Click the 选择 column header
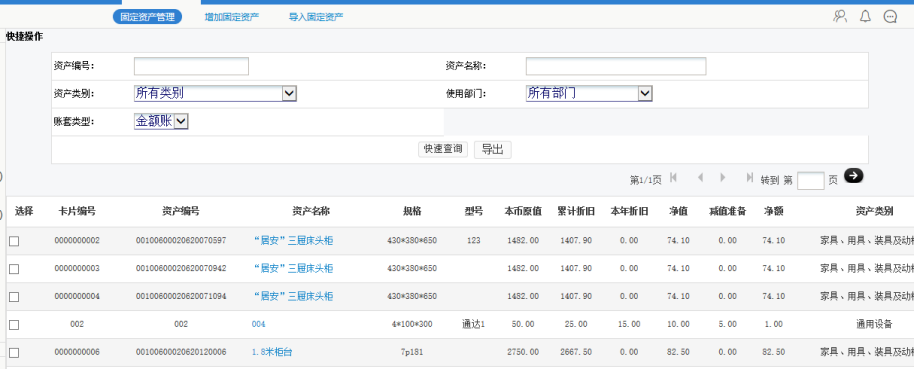 coord(24,212)
